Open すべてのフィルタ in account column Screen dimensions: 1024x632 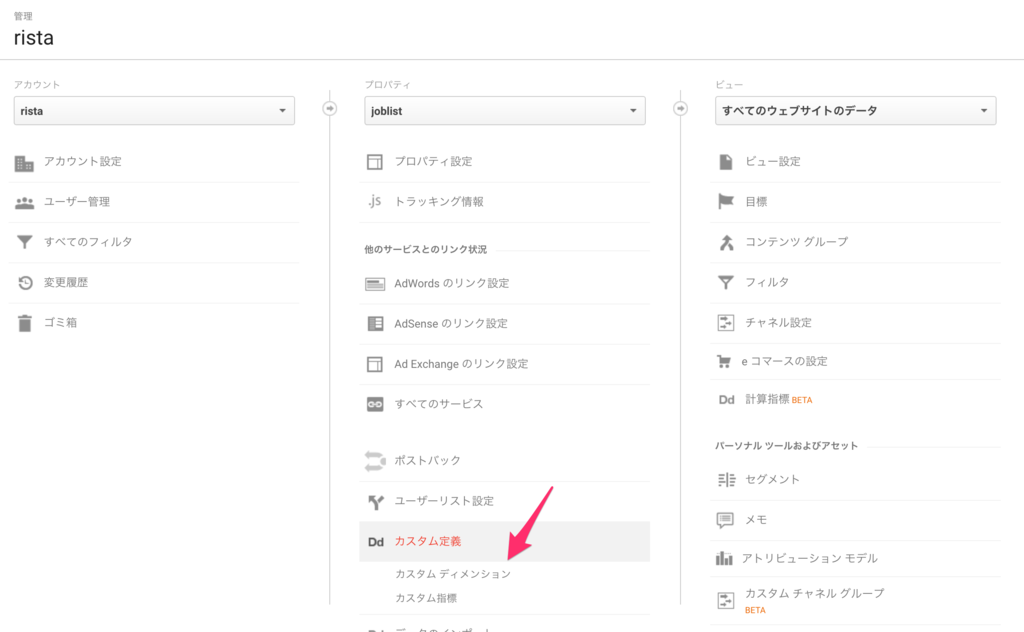88,242
